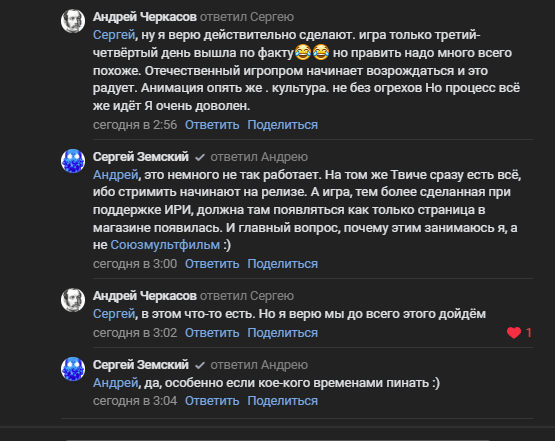Click verified checkmark on the last comment
555x441 pixels.
click(200, 365)
